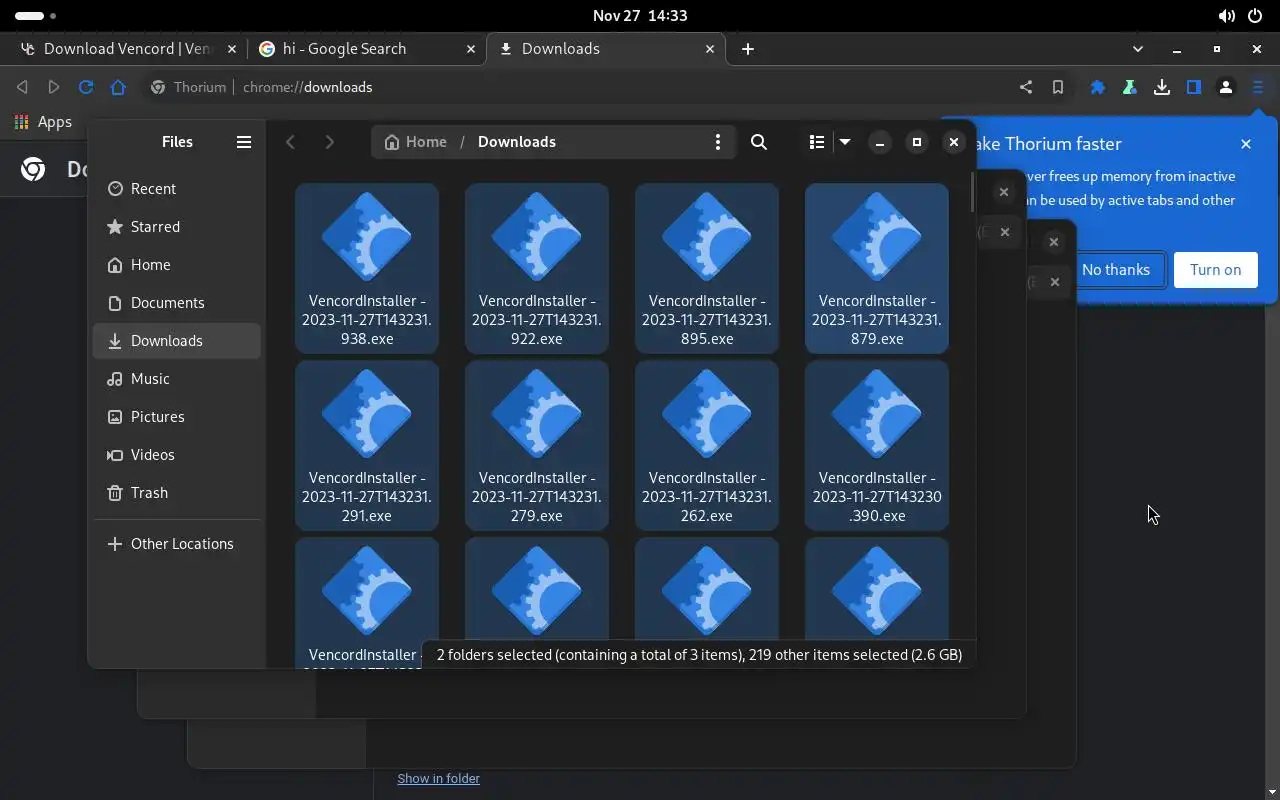This screenshot has width=1280, height=800.
Task: Dismiss with No thanks button
Action: tap(1115, 270)
